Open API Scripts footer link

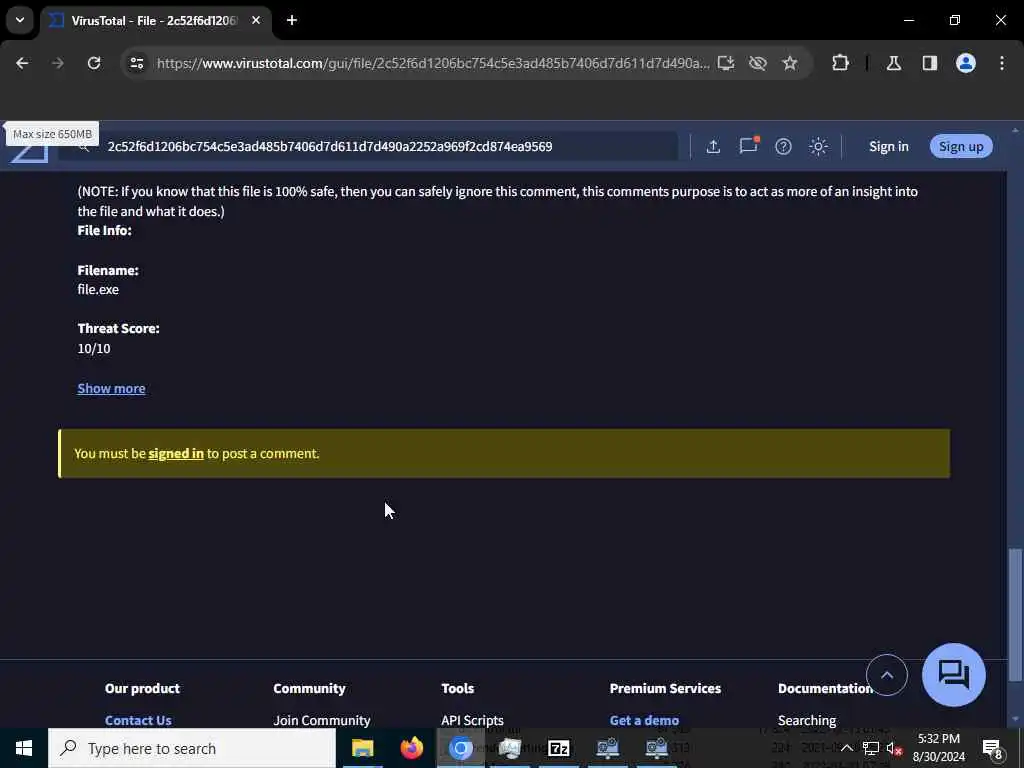click(x=472, y=720)
